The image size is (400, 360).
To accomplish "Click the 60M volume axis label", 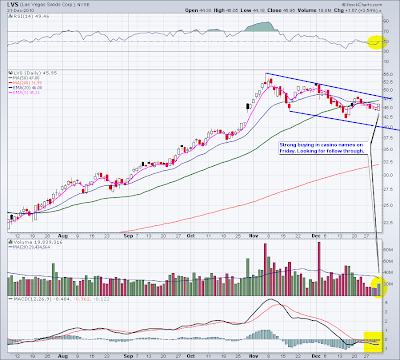I will tap(388, 261).
